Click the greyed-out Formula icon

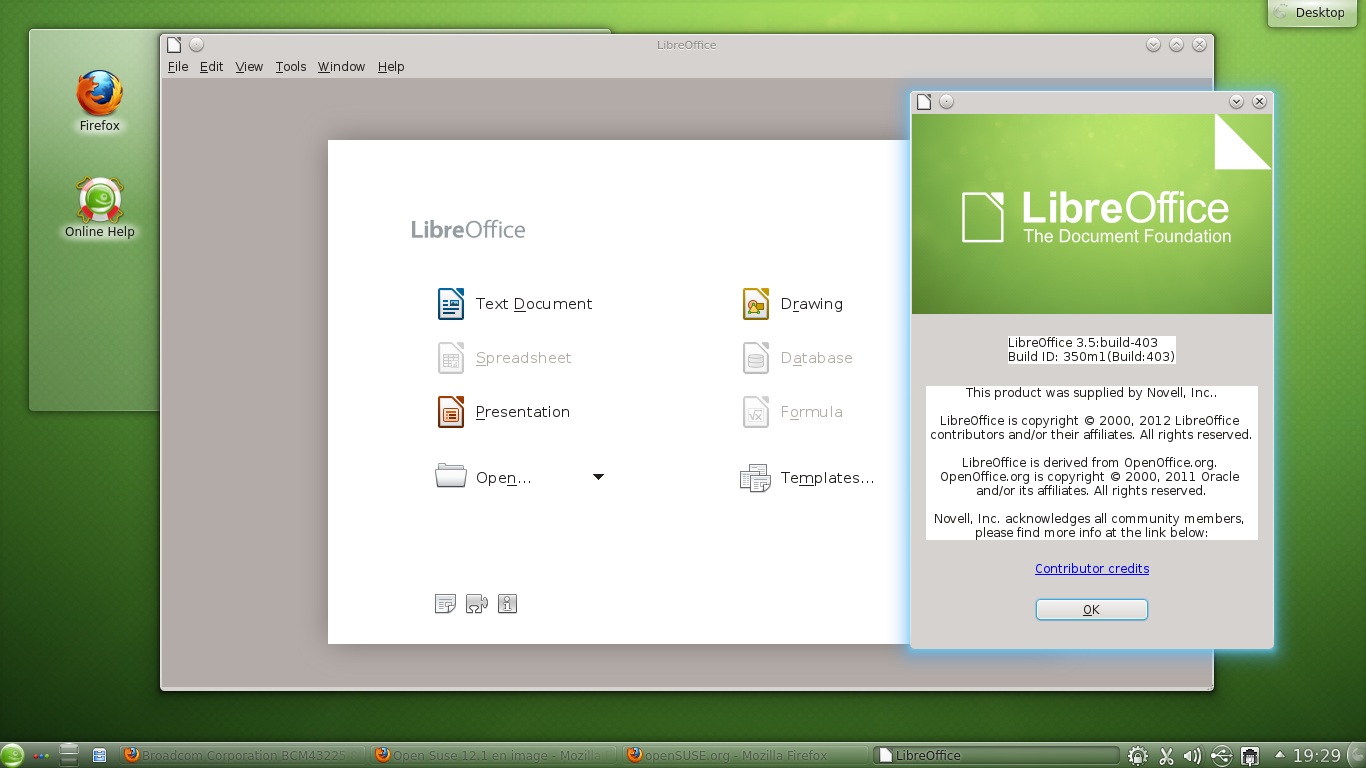756,412
